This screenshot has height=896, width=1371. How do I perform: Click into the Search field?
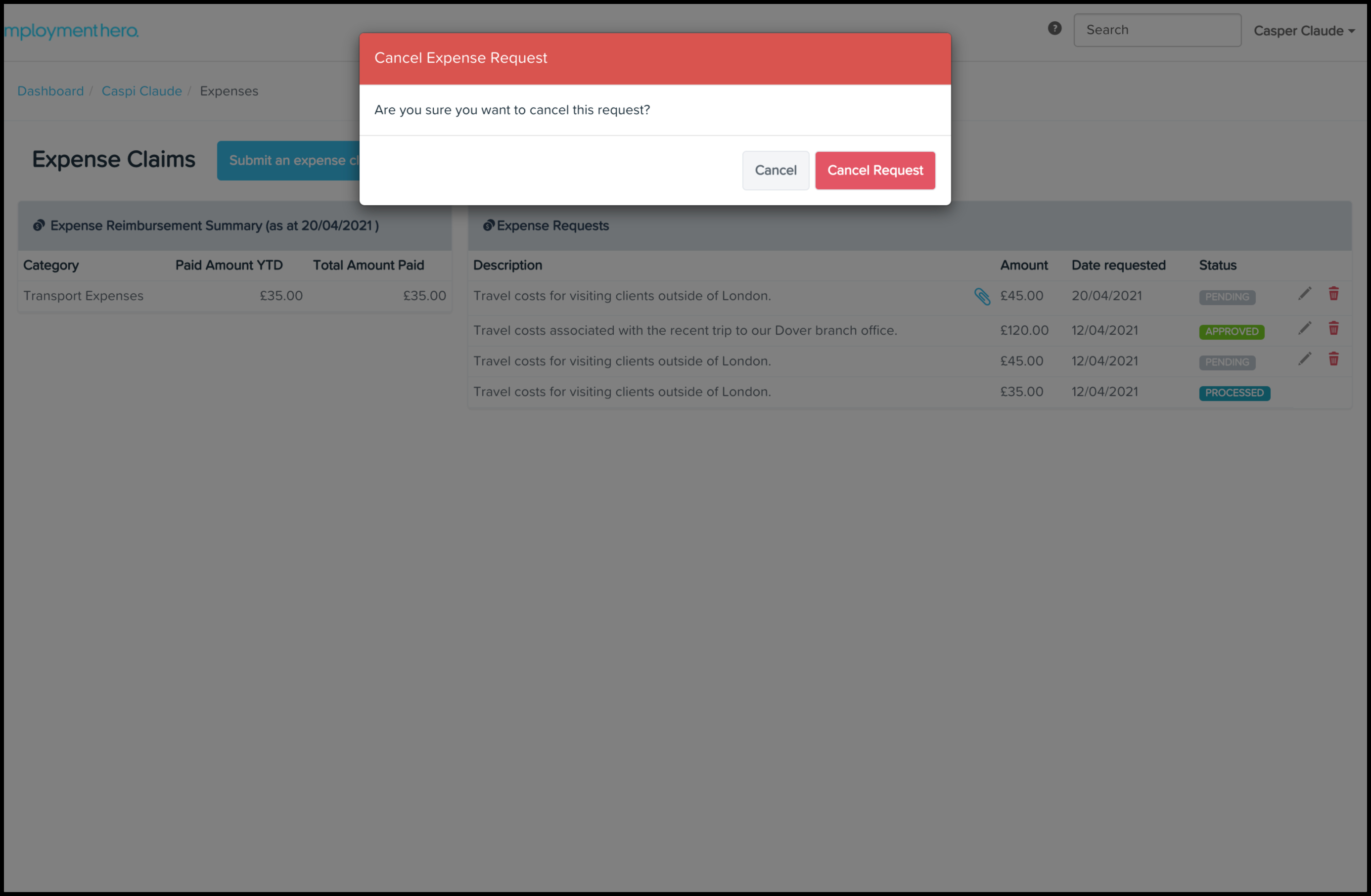1157,30
